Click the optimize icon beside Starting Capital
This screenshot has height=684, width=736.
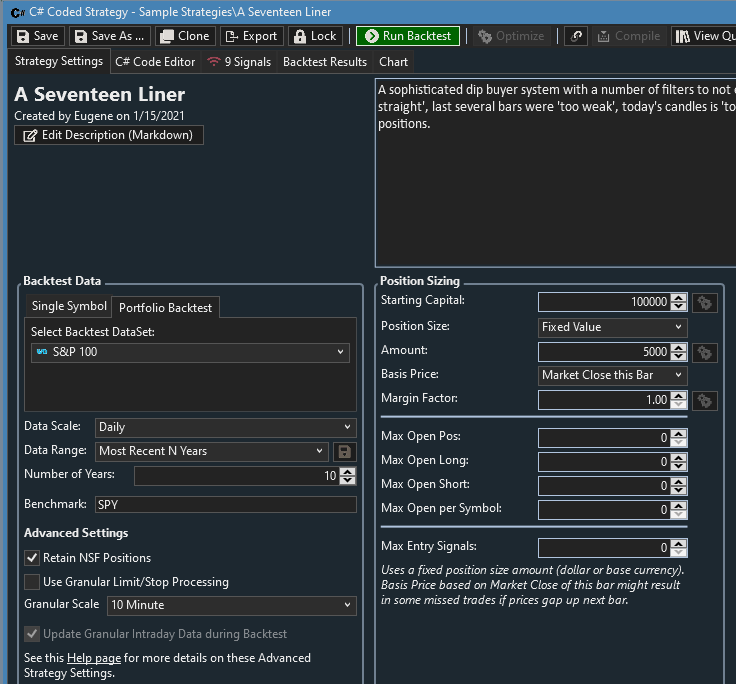click(x=705, y=302)
